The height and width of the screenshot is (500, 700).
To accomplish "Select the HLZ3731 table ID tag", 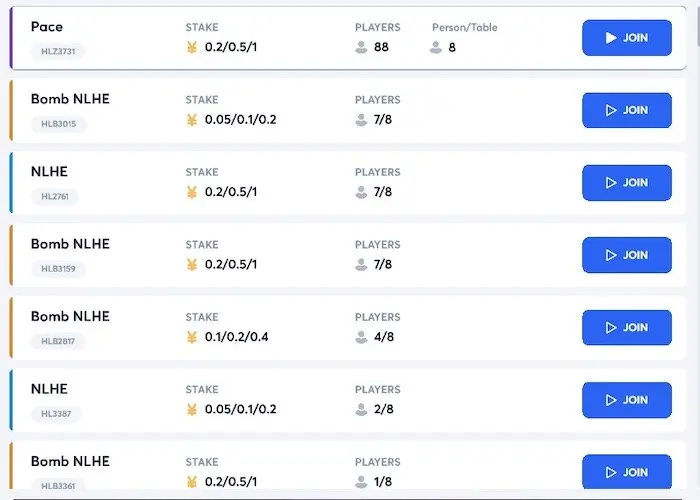I will [58, 51].
